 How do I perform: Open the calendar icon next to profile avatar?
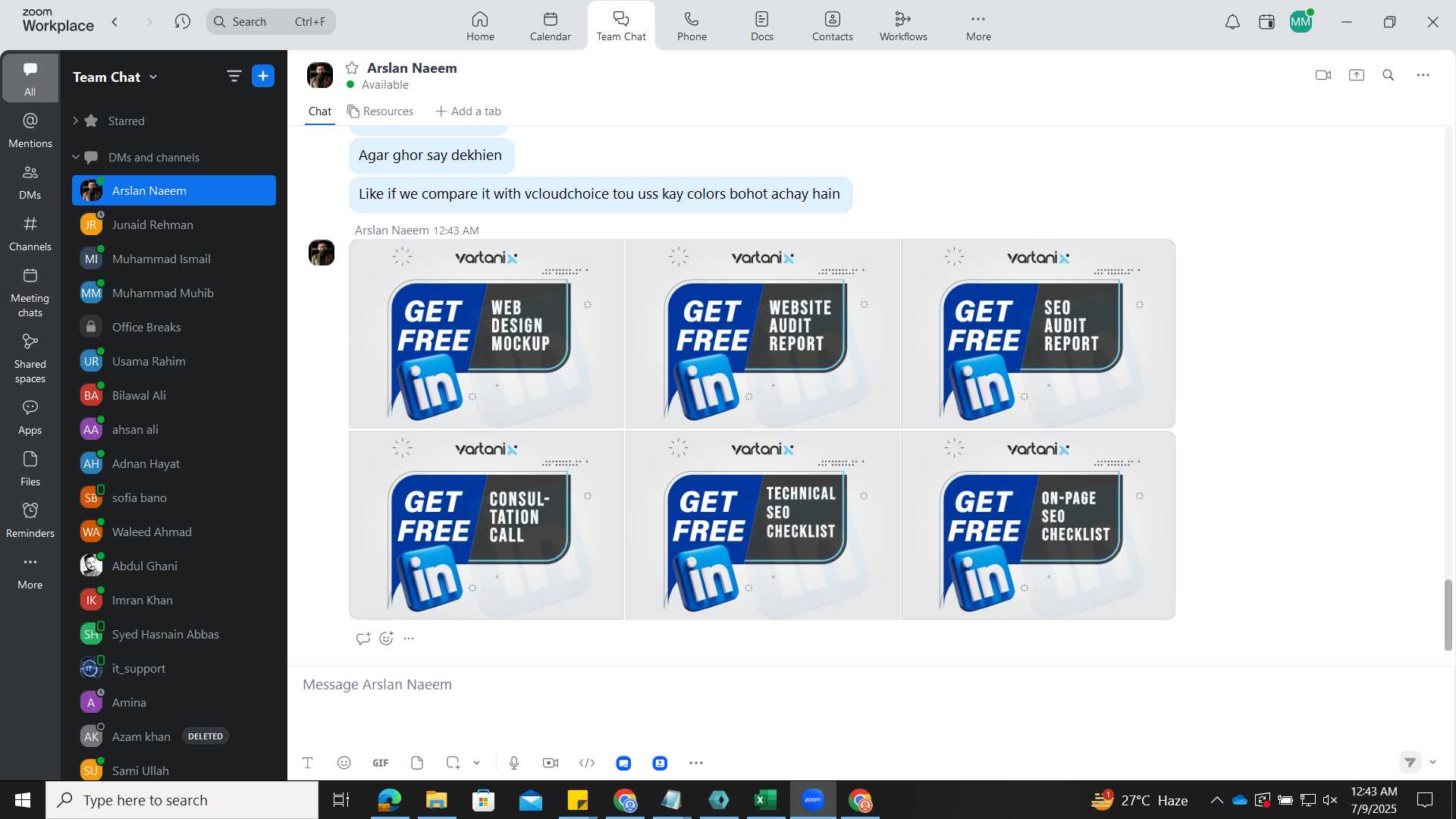[x=1266, y=22]
